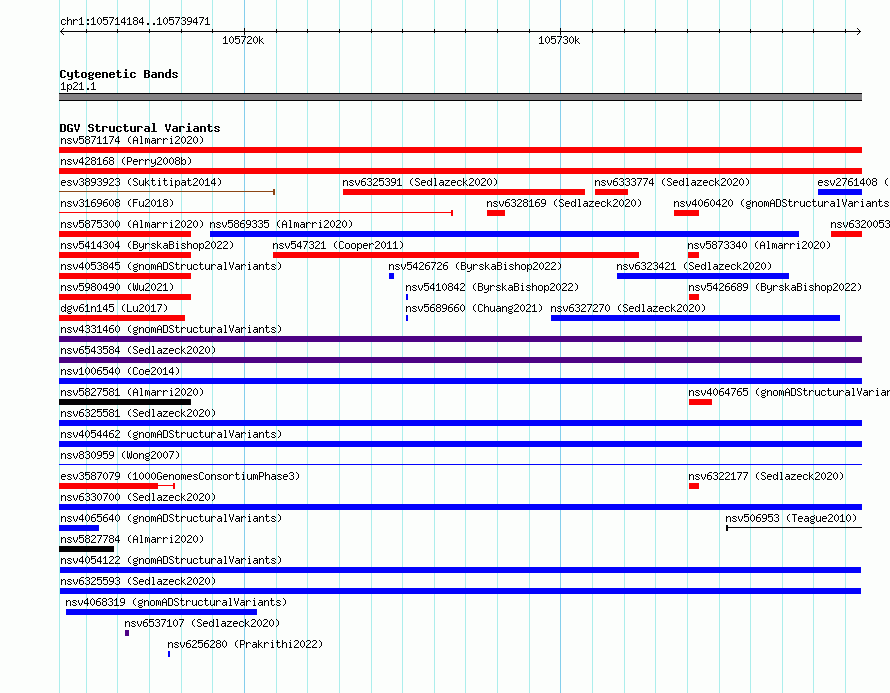This screenshot has height=693, width=890.
Task: Select nsv6328169 (Sedlazeck2020) label
Action: 564,203
